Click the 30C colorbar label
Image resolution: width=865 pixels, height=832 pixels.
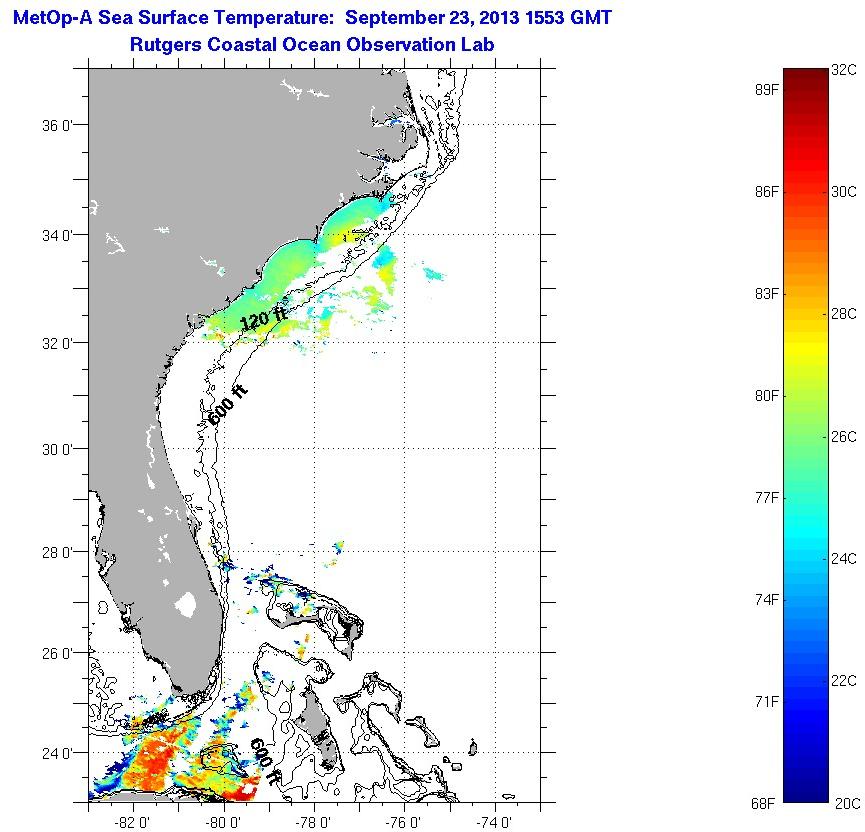(x=844, y=191)
